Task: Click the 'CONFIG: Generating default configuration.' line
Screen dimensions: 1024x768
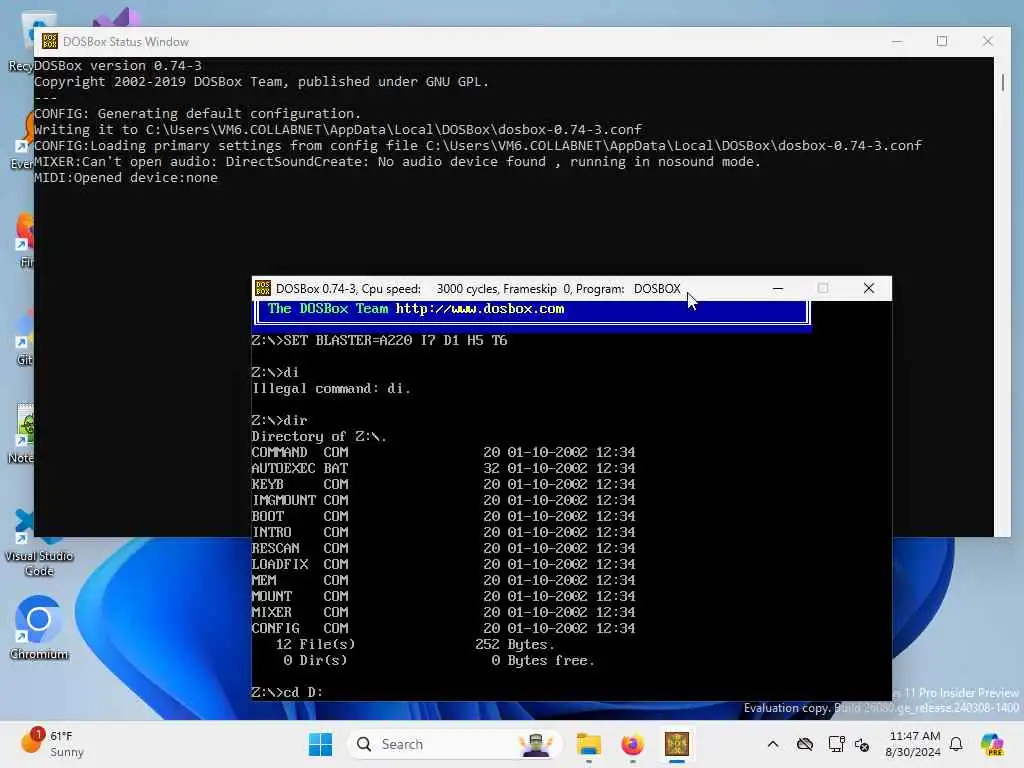Action: [197, 114]
